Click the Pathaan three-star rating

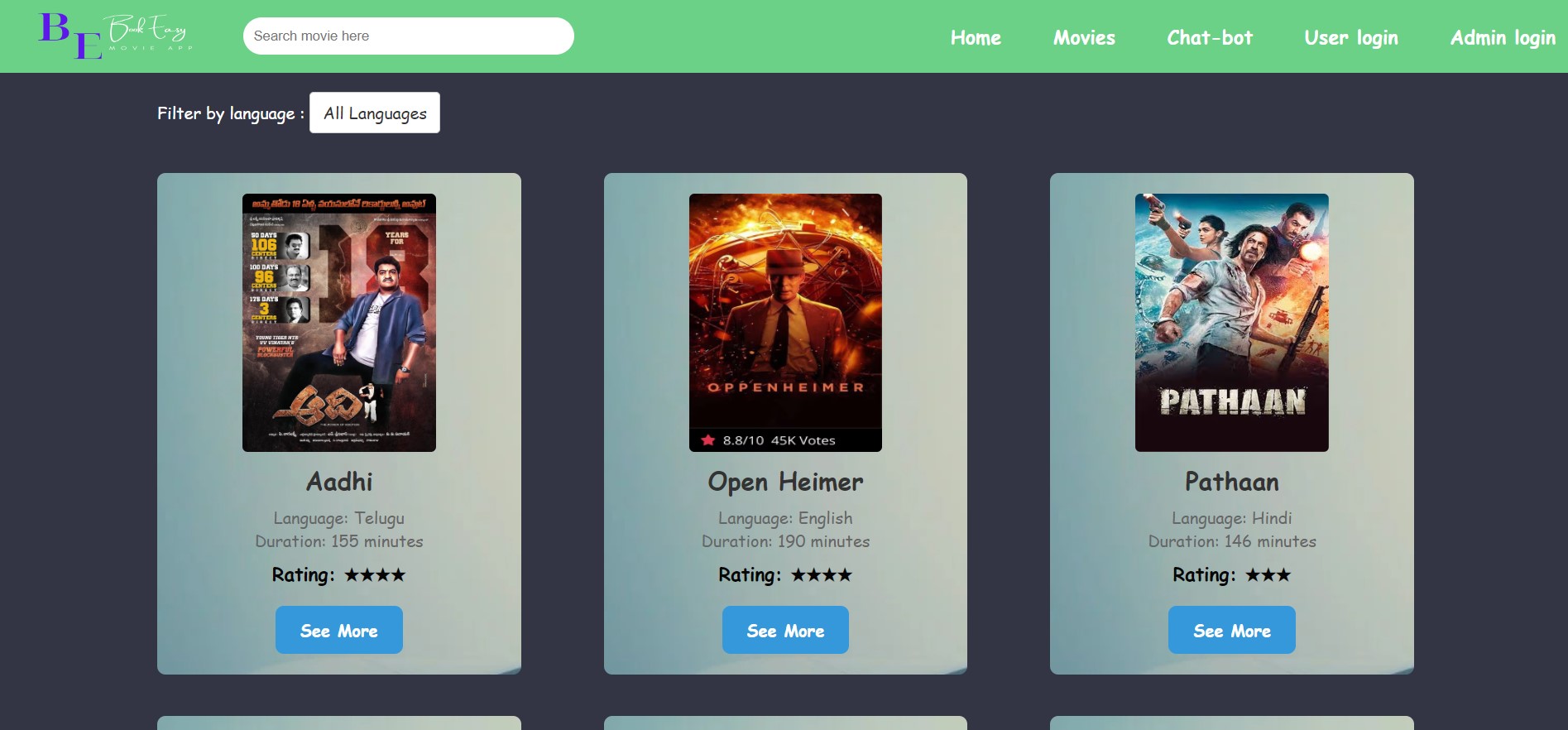pos(1268,574)
